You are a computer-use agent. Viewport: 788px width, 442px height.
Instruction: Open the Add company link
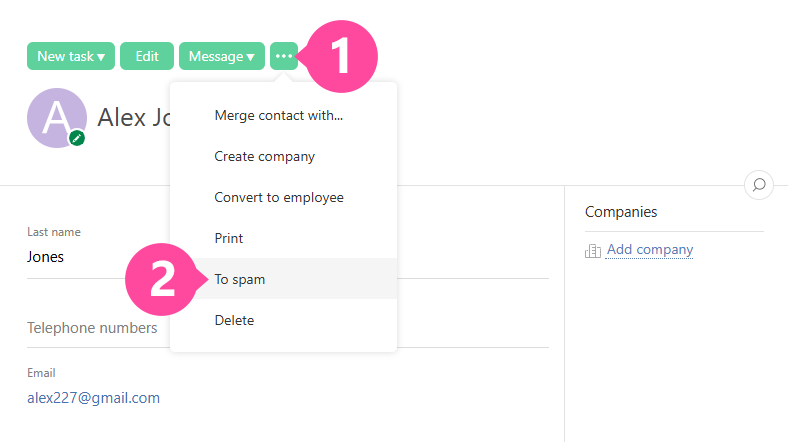tap(649, 250)
